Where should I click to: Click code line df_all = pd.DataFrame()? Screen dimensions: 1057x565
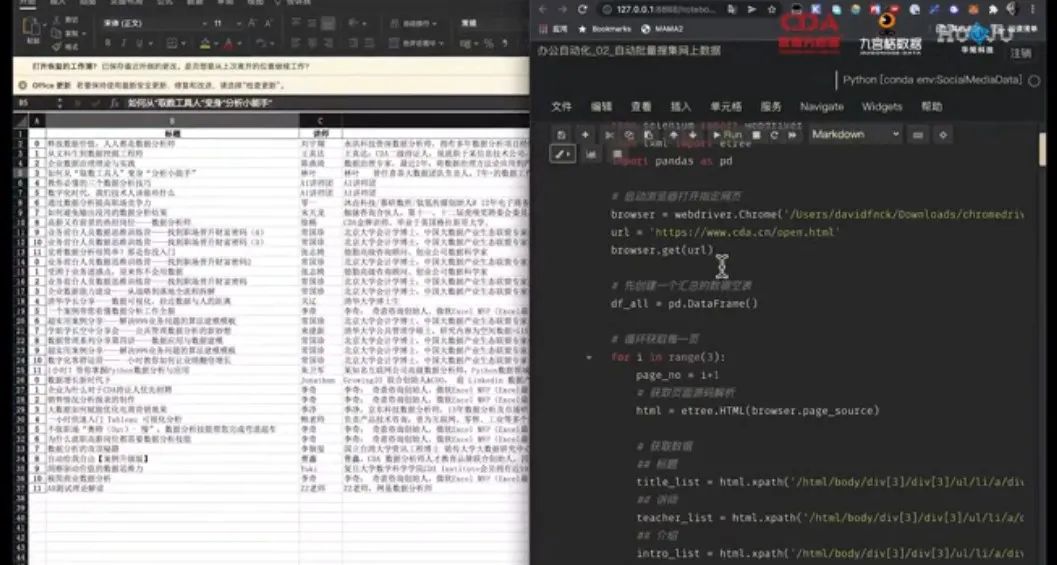pos(684,303)
